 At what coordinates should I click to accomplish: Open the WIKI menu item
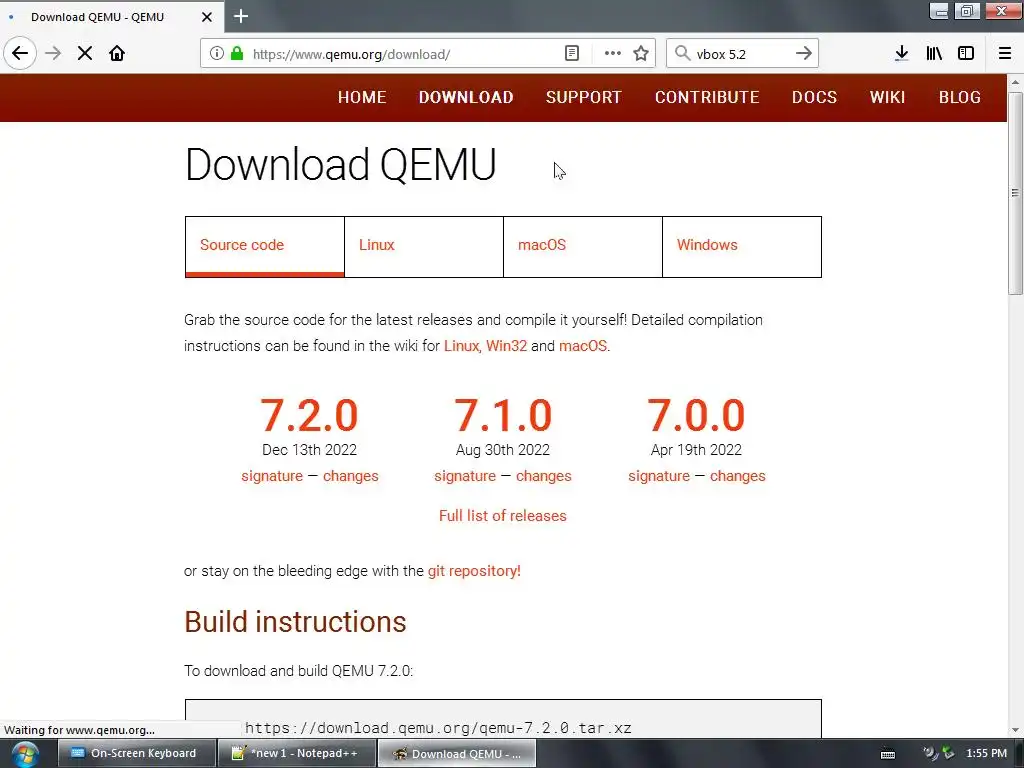point(888,97)
